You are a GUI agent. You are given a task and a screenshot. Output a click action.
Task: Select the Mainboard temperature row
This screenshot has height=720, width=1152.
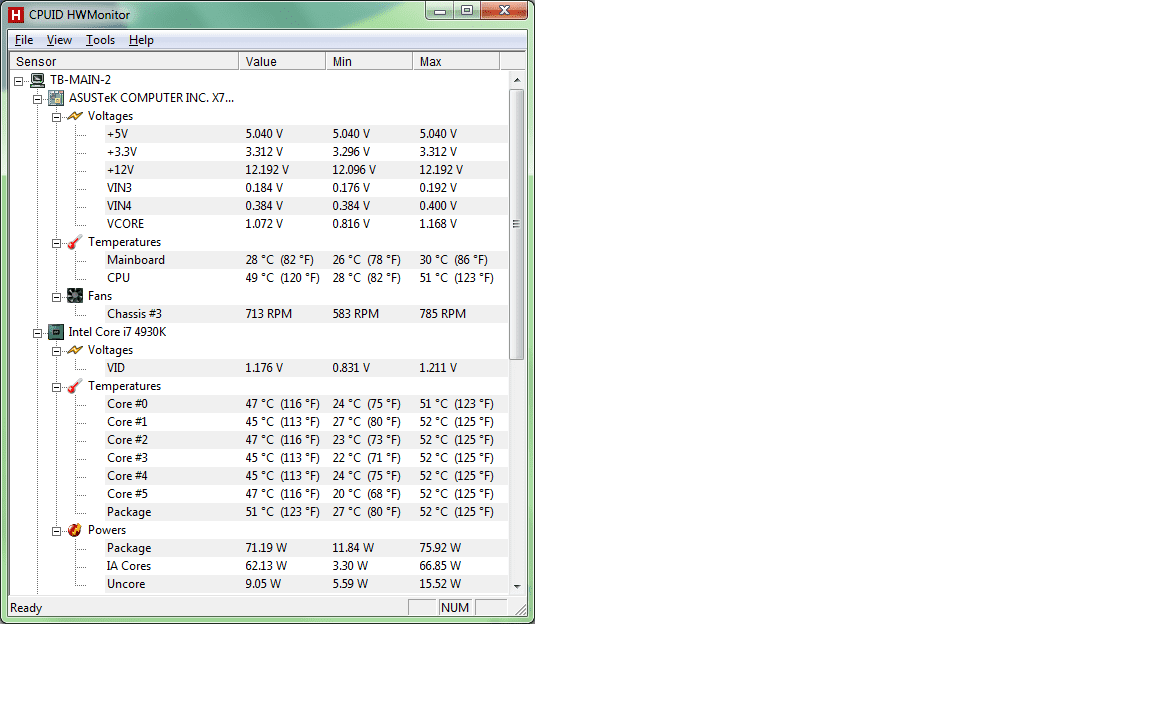(x=306, y=260)
